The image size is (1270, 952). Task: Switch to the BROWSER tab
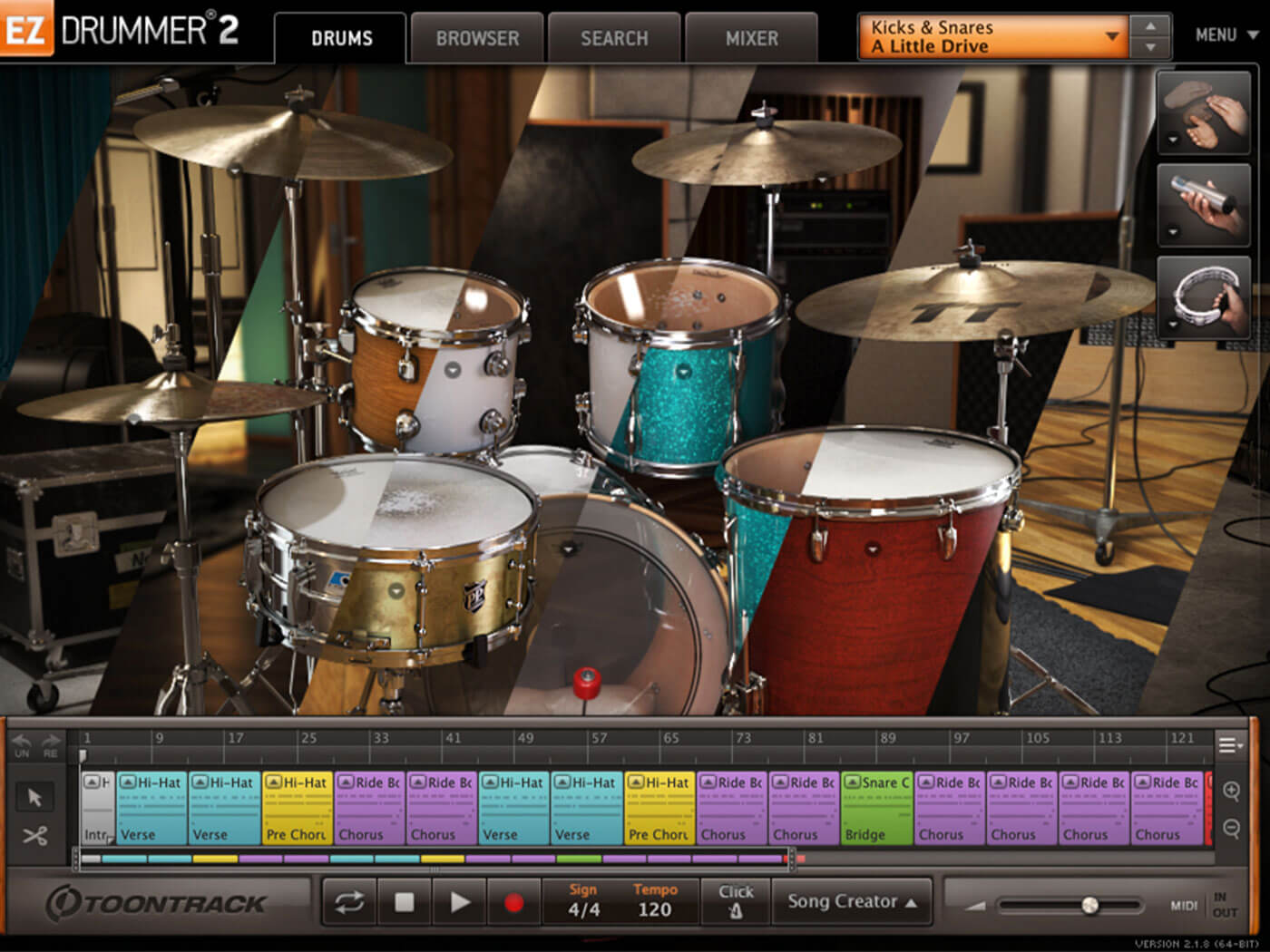(477, 38)
